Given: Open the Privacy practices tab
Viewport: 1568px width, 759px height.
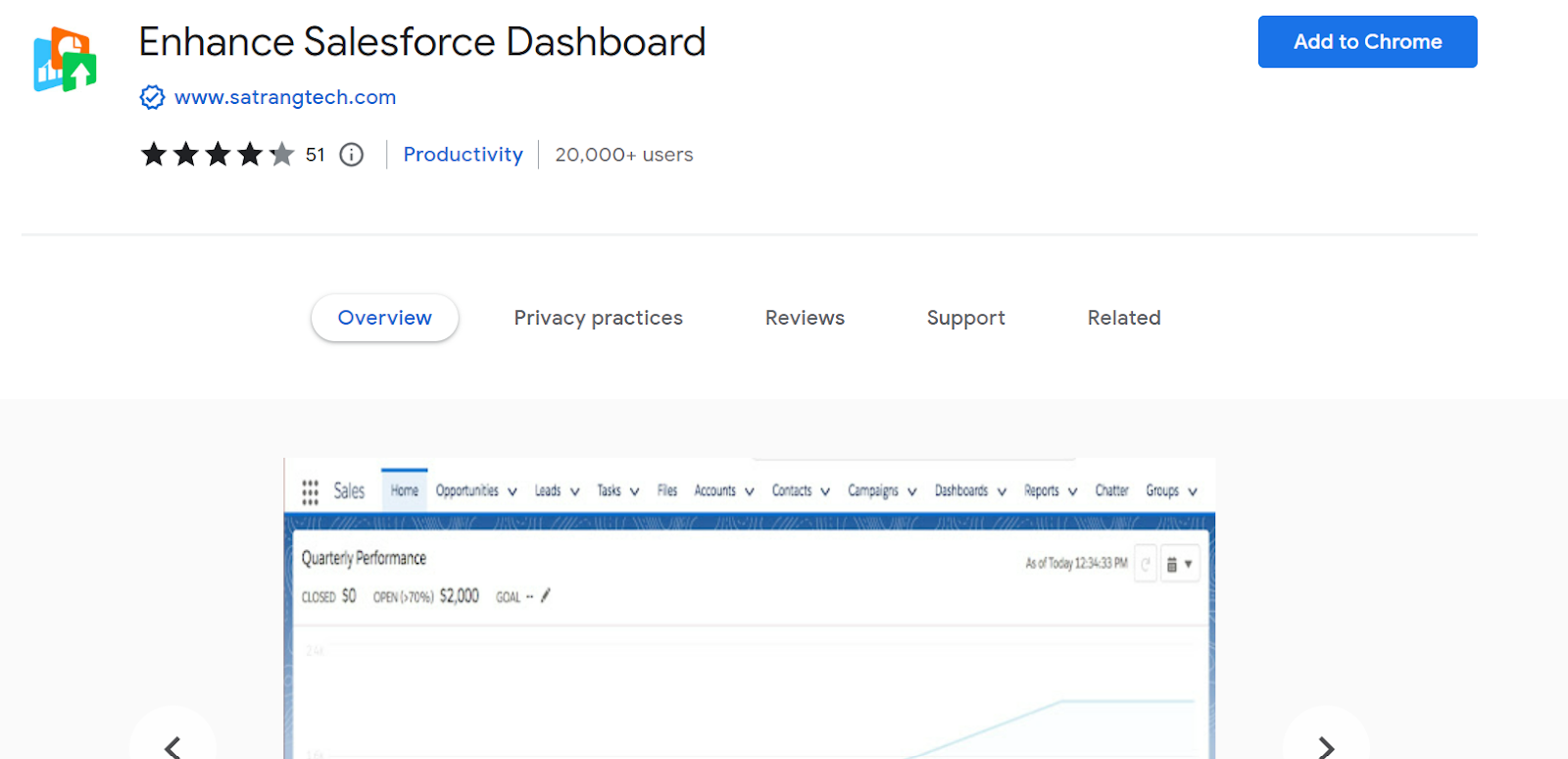Looking at the screenshot, I should click(x=598, y=318).
